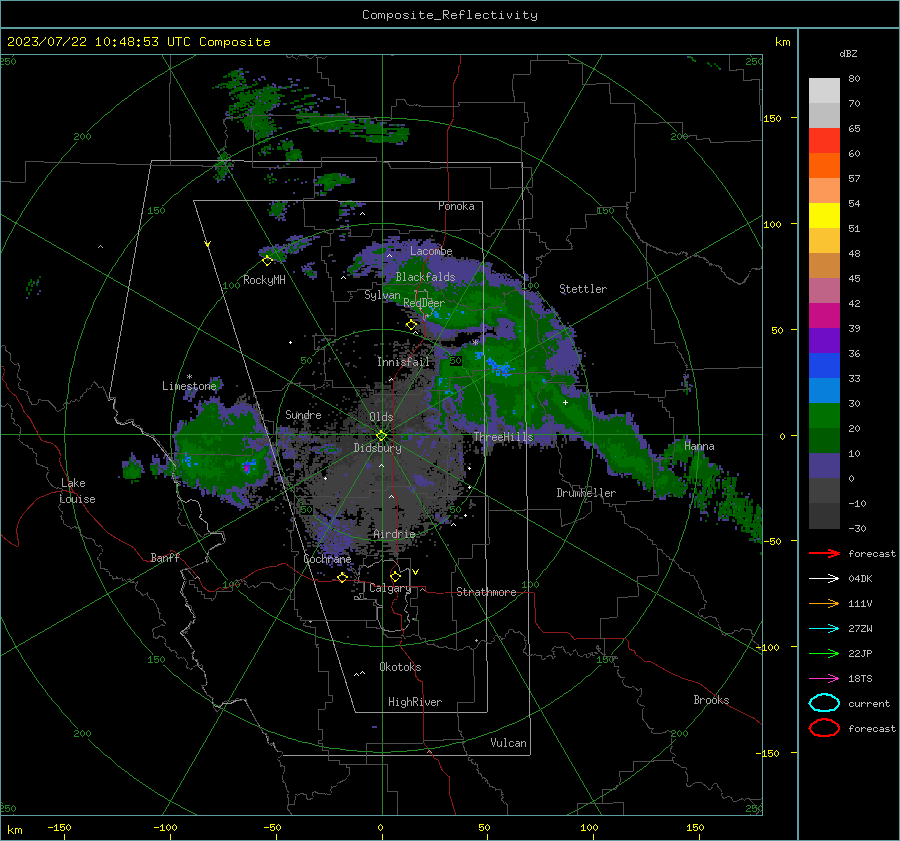Click the Brooks label
This screenshot has width=900, height=841.
coord(711,700)
